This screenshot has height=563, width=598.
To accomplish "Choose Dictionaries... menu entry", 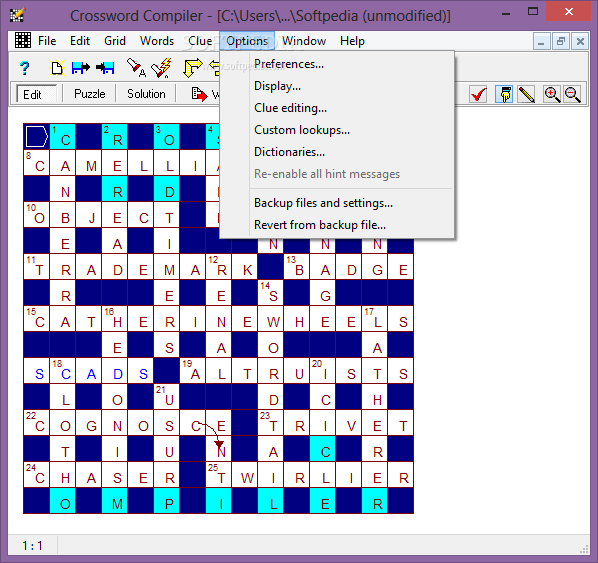I will point(337,152).
